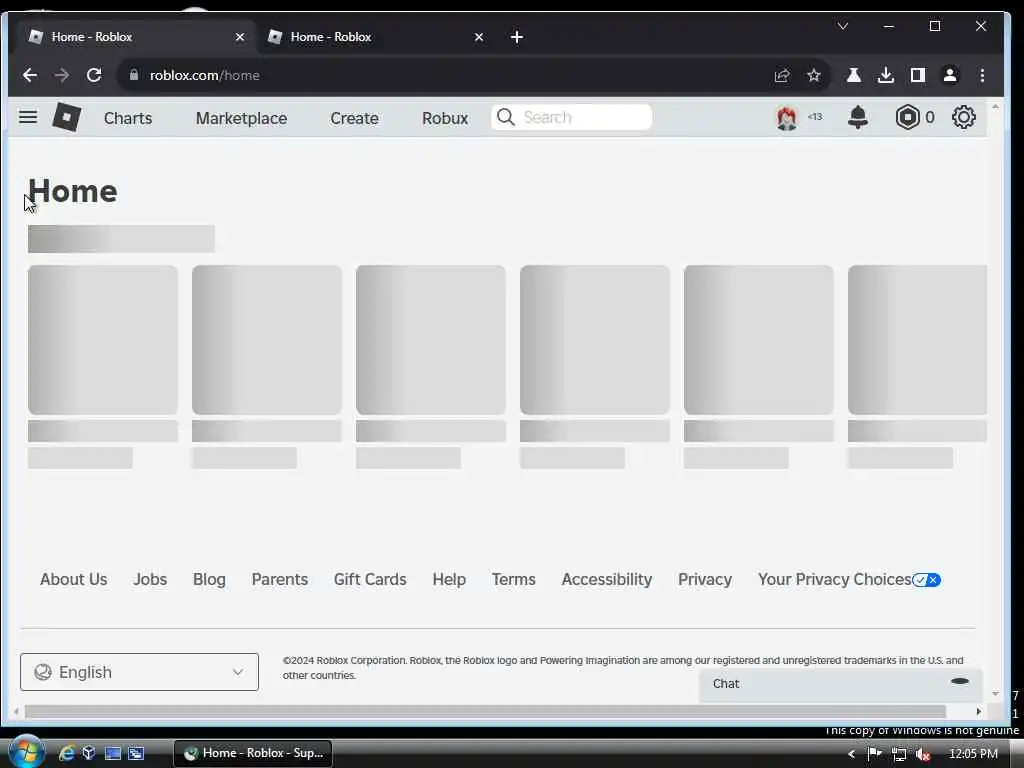
Task: Open the Charts menu item
Action: pos(128,118)
